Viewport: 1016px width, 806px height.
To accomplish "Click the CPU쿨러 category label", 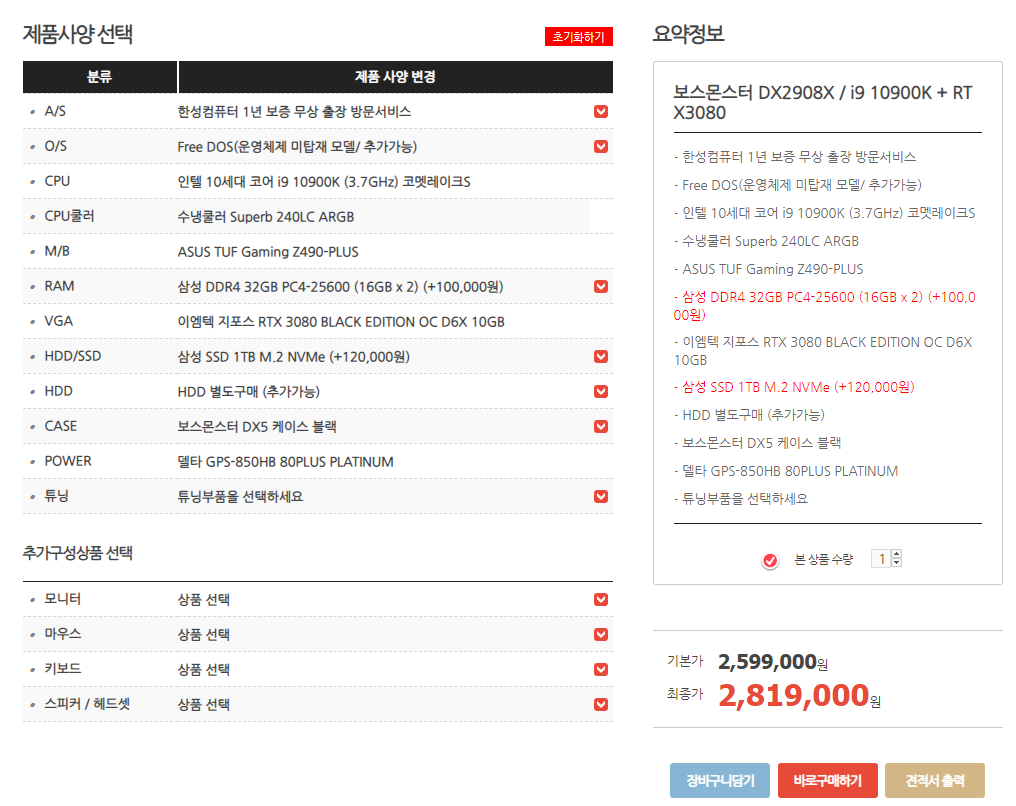I will (x=69, y=216).
